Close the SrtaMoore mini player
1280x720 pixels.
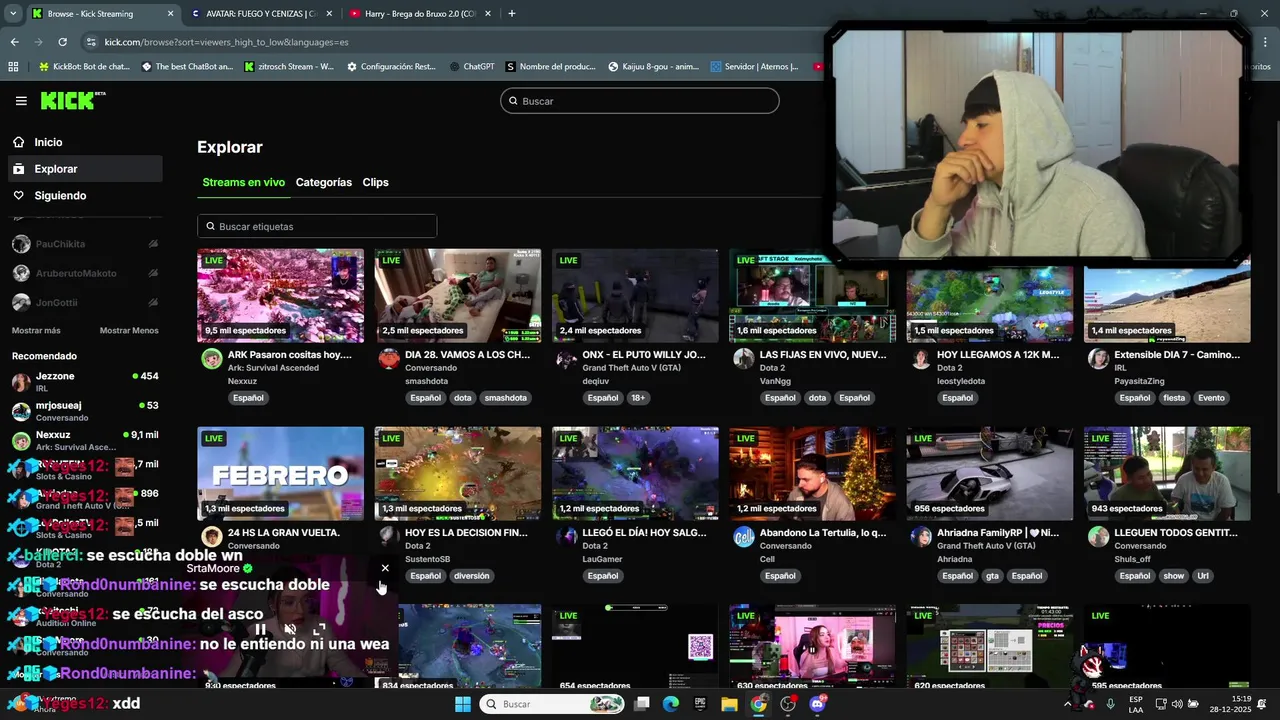click(385, 568)
